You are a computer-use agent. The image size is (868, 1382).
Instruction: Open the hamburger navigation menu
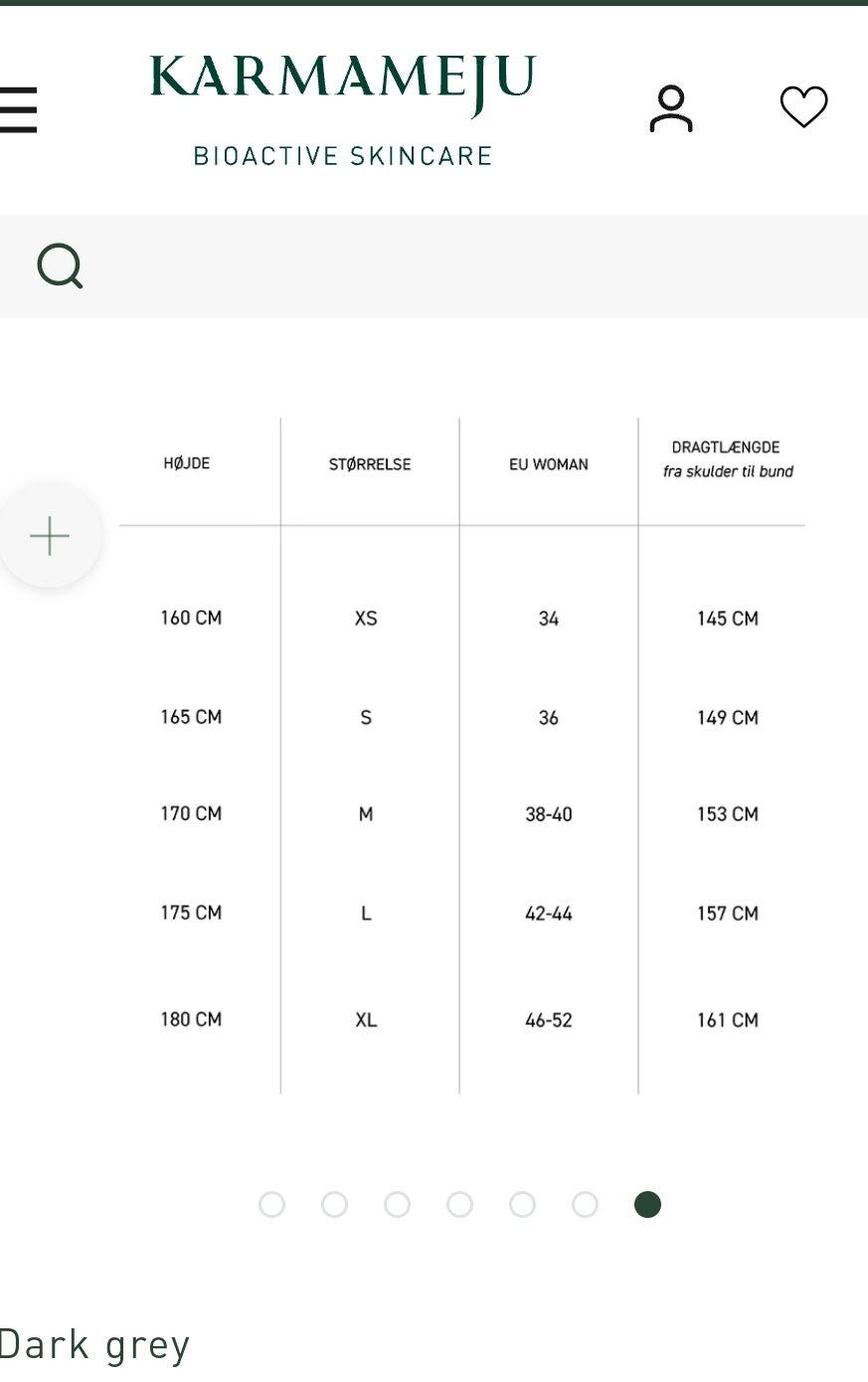(x=19, y=109)
